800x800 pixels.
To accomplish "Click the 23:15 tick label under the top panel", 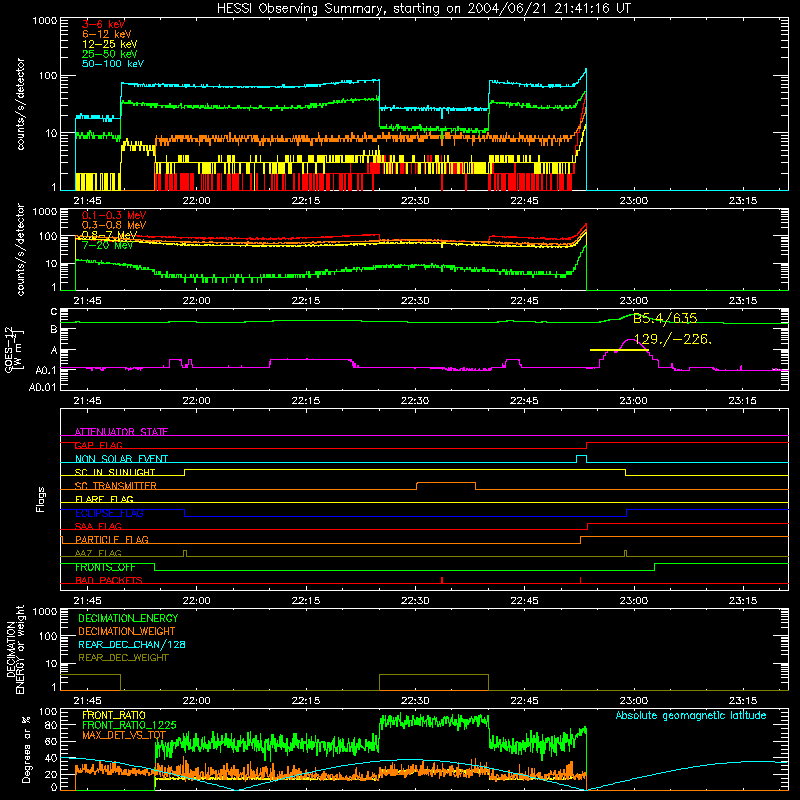I will (x=743, y=201).
